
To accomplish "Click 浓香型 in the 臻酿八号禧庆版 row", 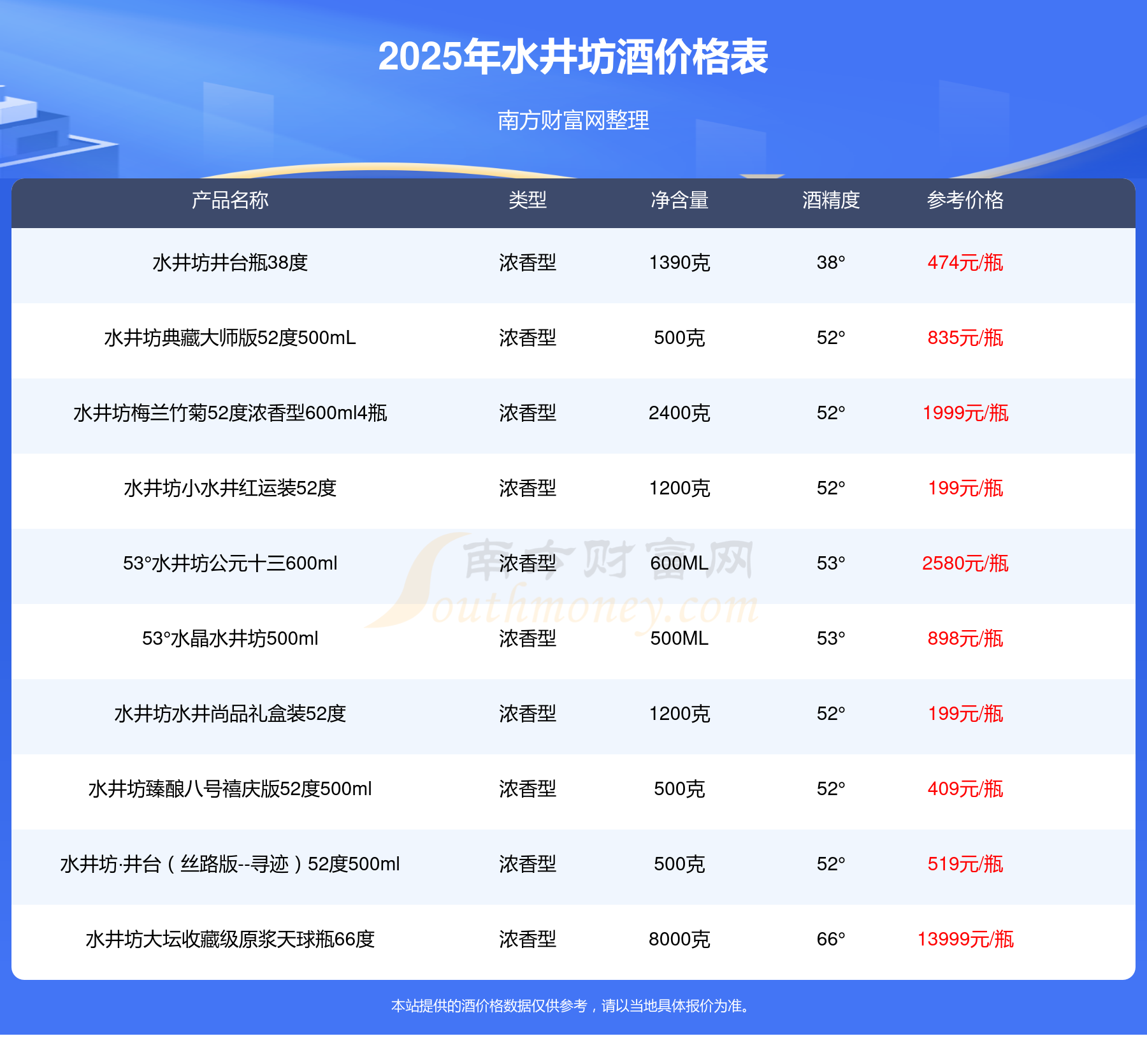I will coord(528,789).
